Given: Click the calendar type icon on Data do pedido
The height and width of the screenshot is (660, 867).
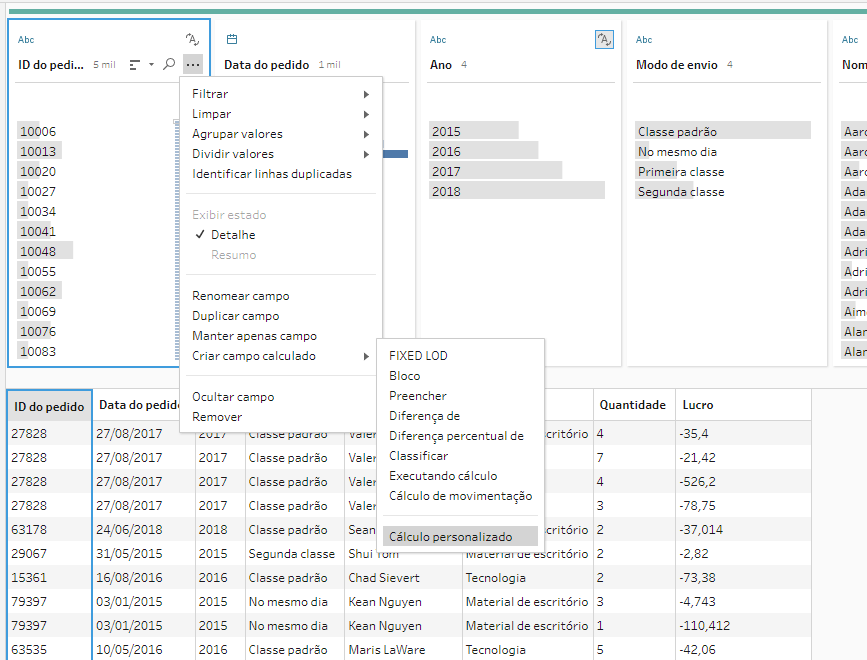Looking at the screenshot, I should [x=231, y=40].
